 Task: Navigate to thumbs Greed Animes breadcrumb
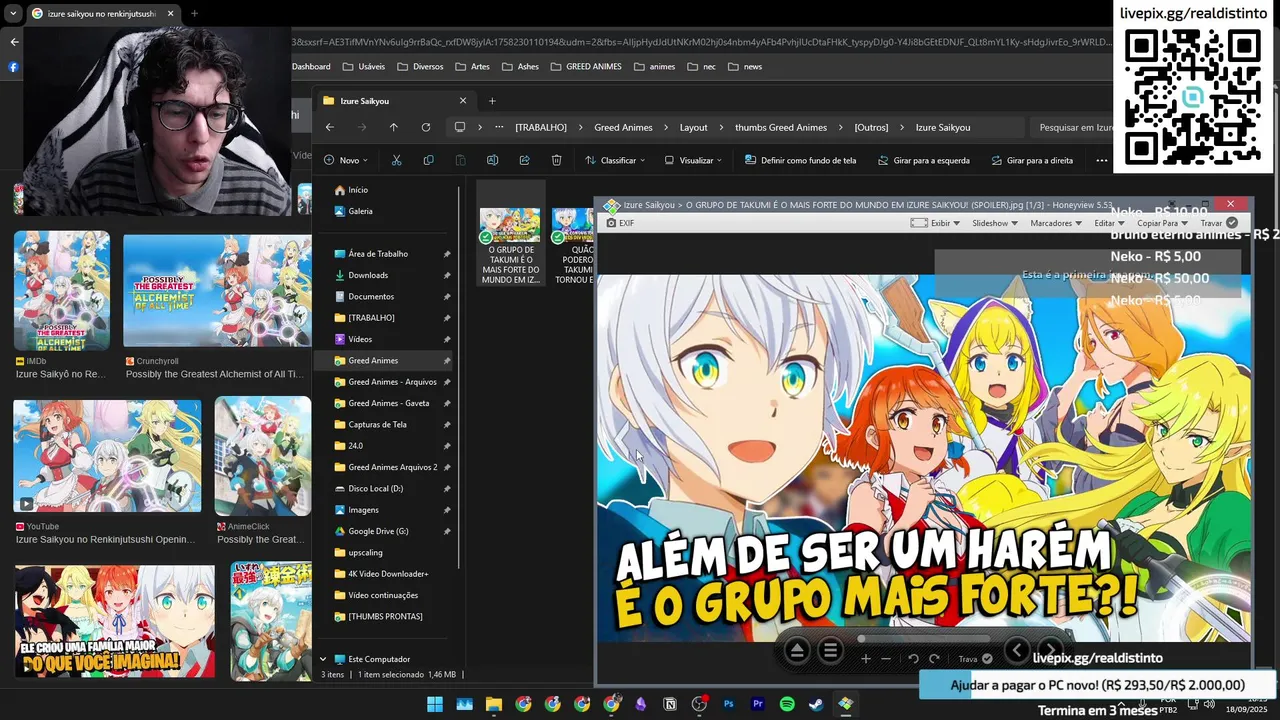(x=781, y=127)
